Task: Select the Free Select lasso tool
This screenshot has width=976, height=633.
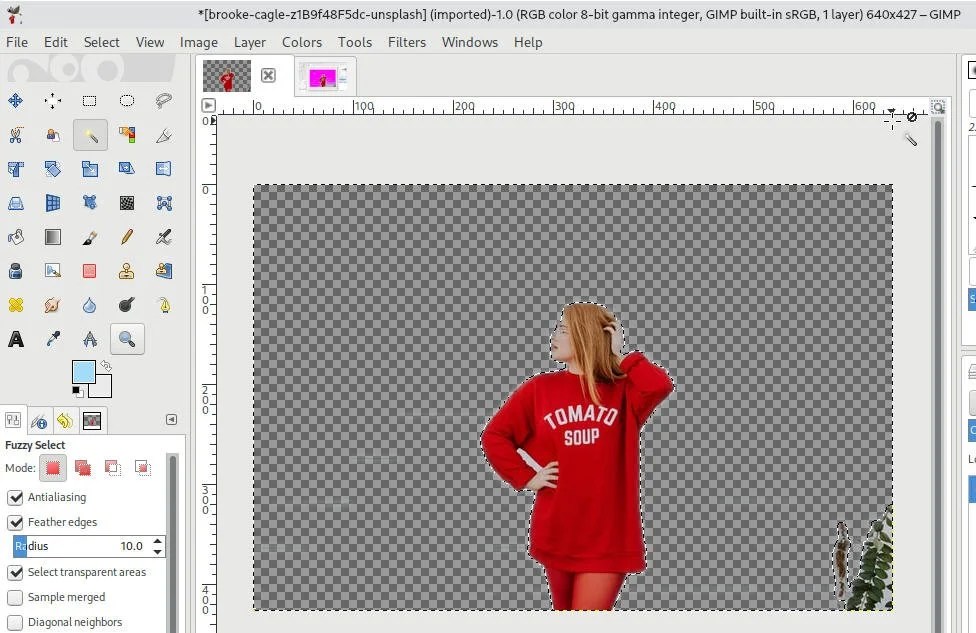Action: point(164,101)
